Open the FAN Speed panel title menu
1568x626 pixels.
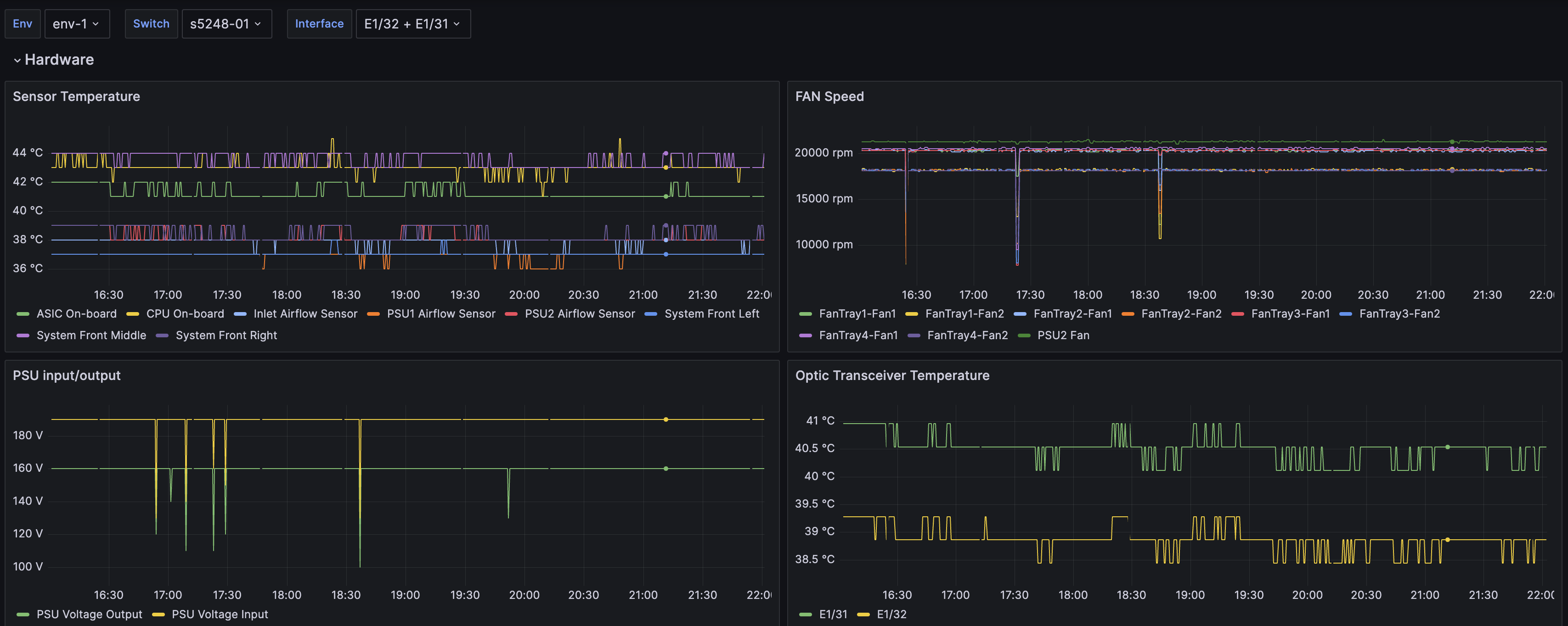(x=829, y=97)
